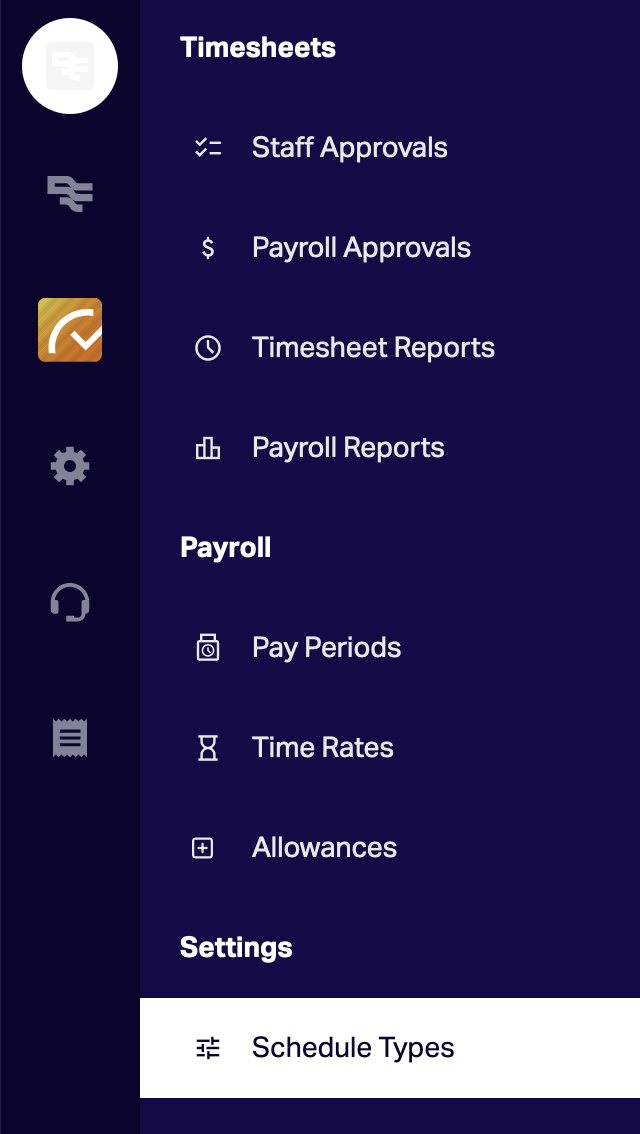The image size is (640, 1134).
Task: Click the bar chart icon for Payroll Reports
Action: tap(208, 448)
